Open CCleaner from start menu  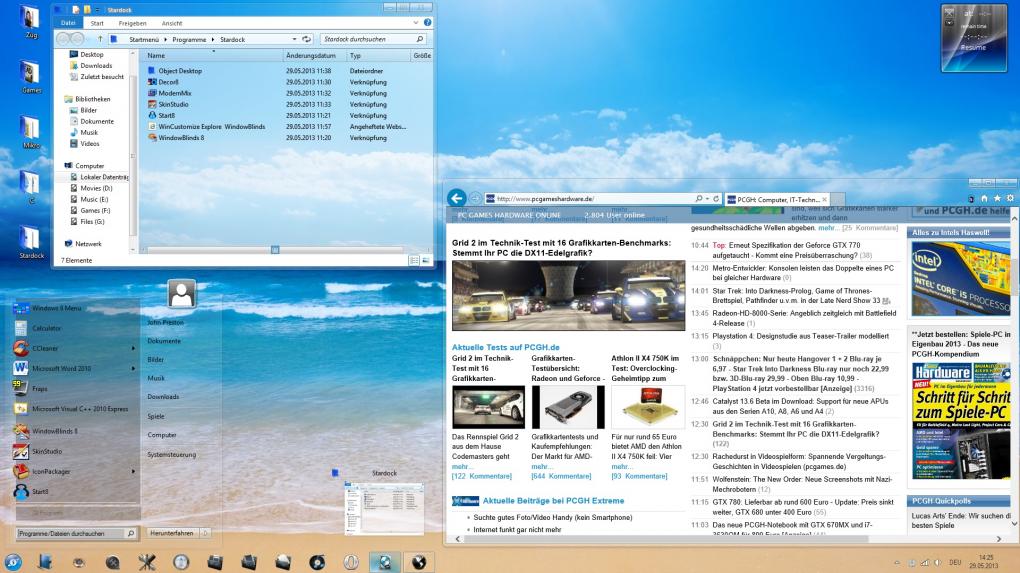coord(74,349)
